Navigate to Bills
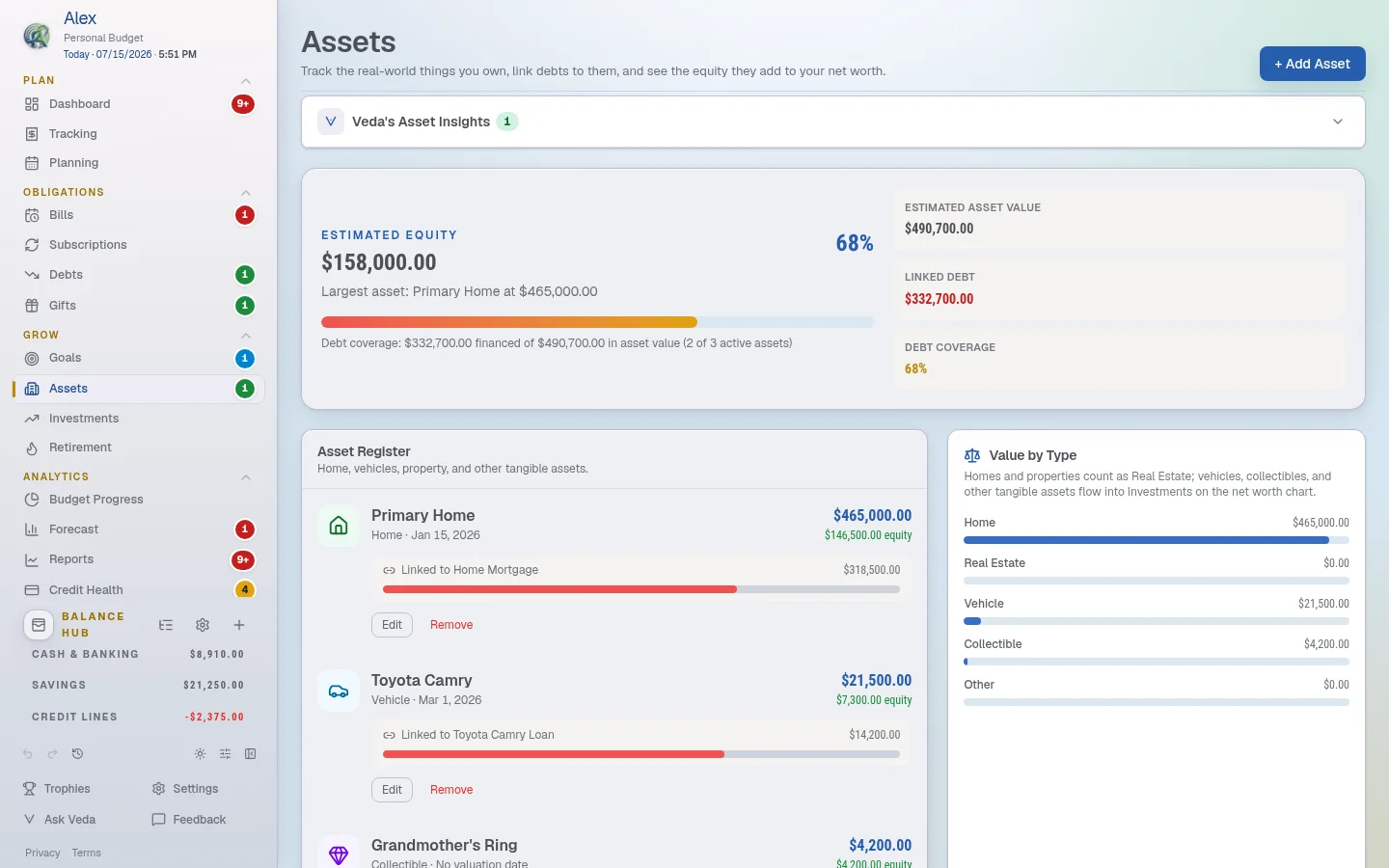Image resolution: width=1389 pixels, height=868 pixels. click(139, 215)
